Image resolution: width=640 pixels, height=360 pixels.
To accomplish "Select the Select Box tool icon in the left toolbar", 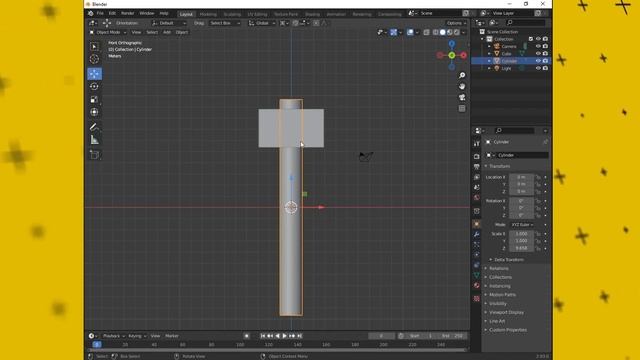I will 94,47.
